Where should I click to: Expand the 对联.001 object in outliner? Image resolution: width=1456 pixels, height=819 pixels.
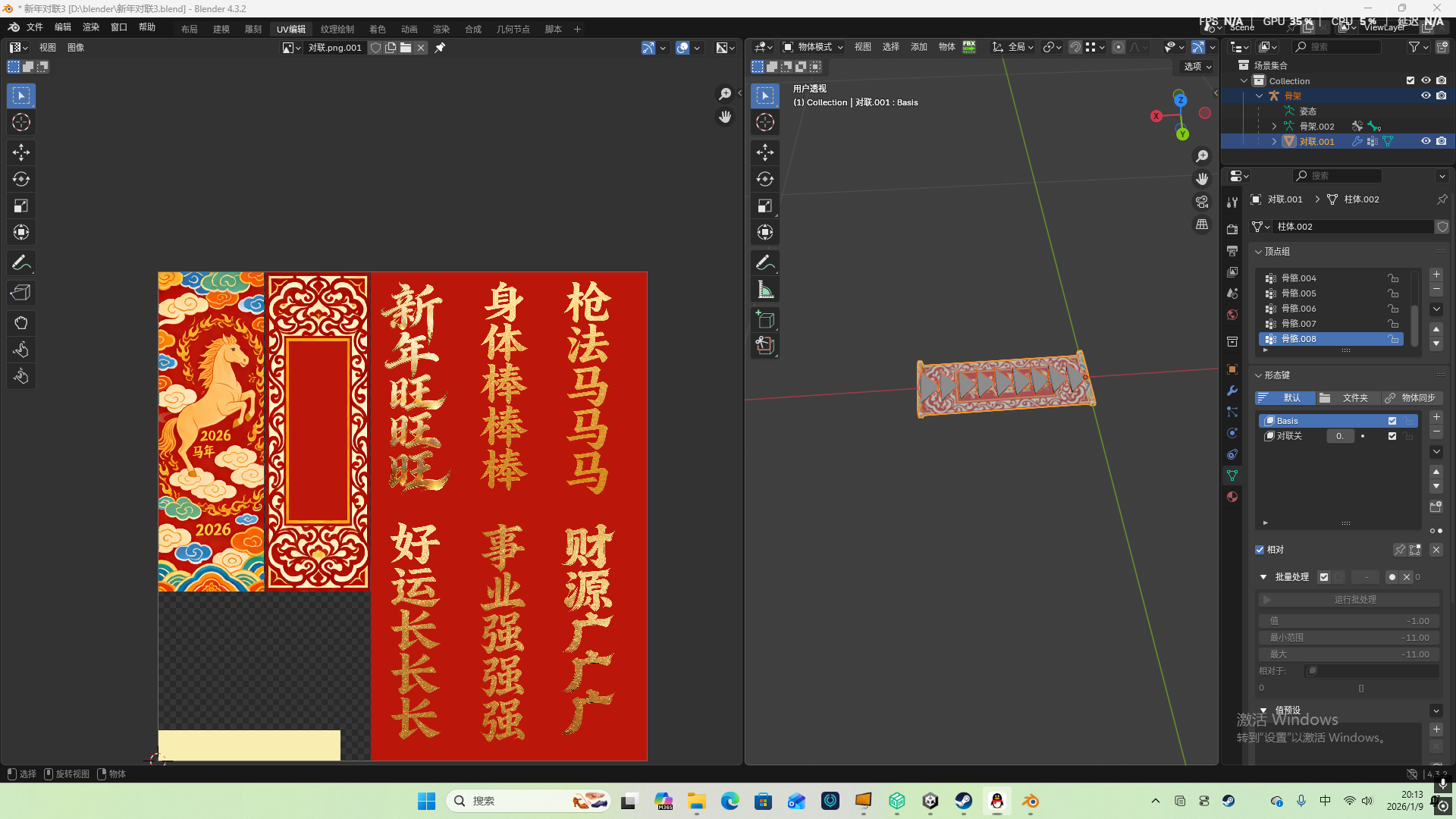[1274, 142]
